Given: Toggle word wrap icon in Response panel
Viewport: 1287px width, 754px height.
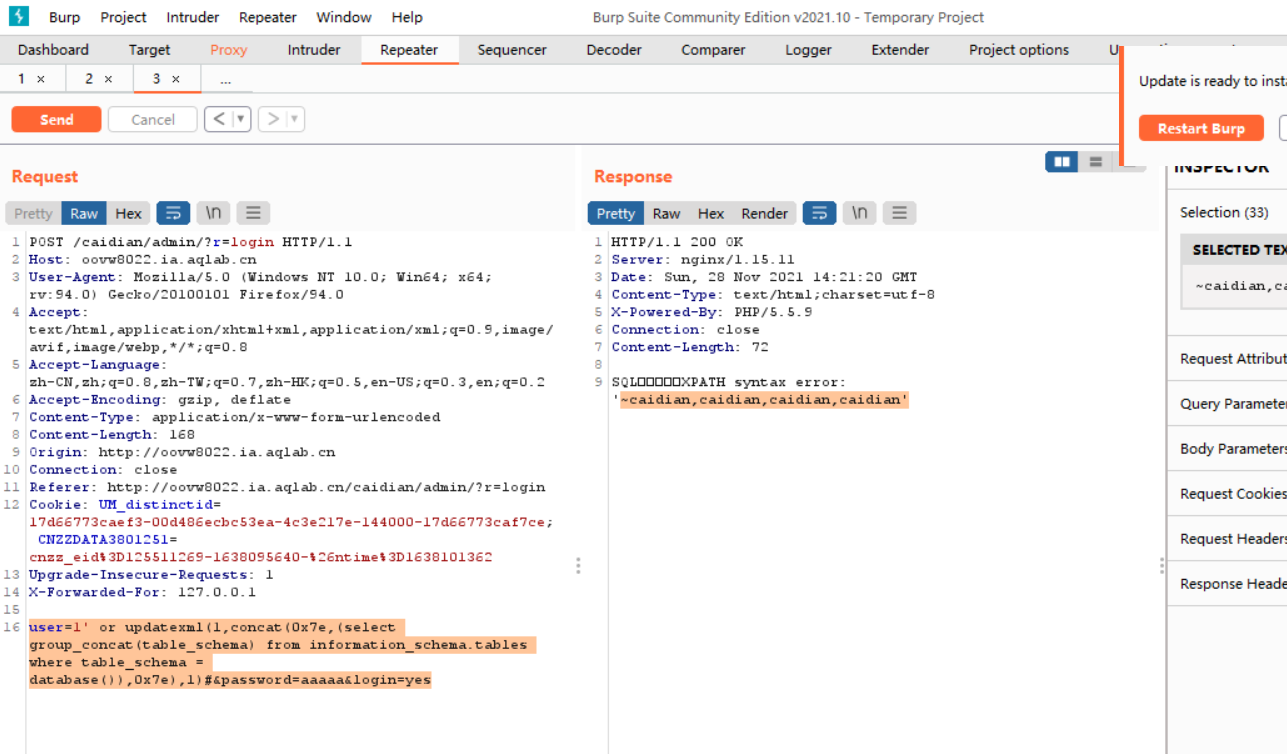Looking at the screenshot, I should pos(819,213).
